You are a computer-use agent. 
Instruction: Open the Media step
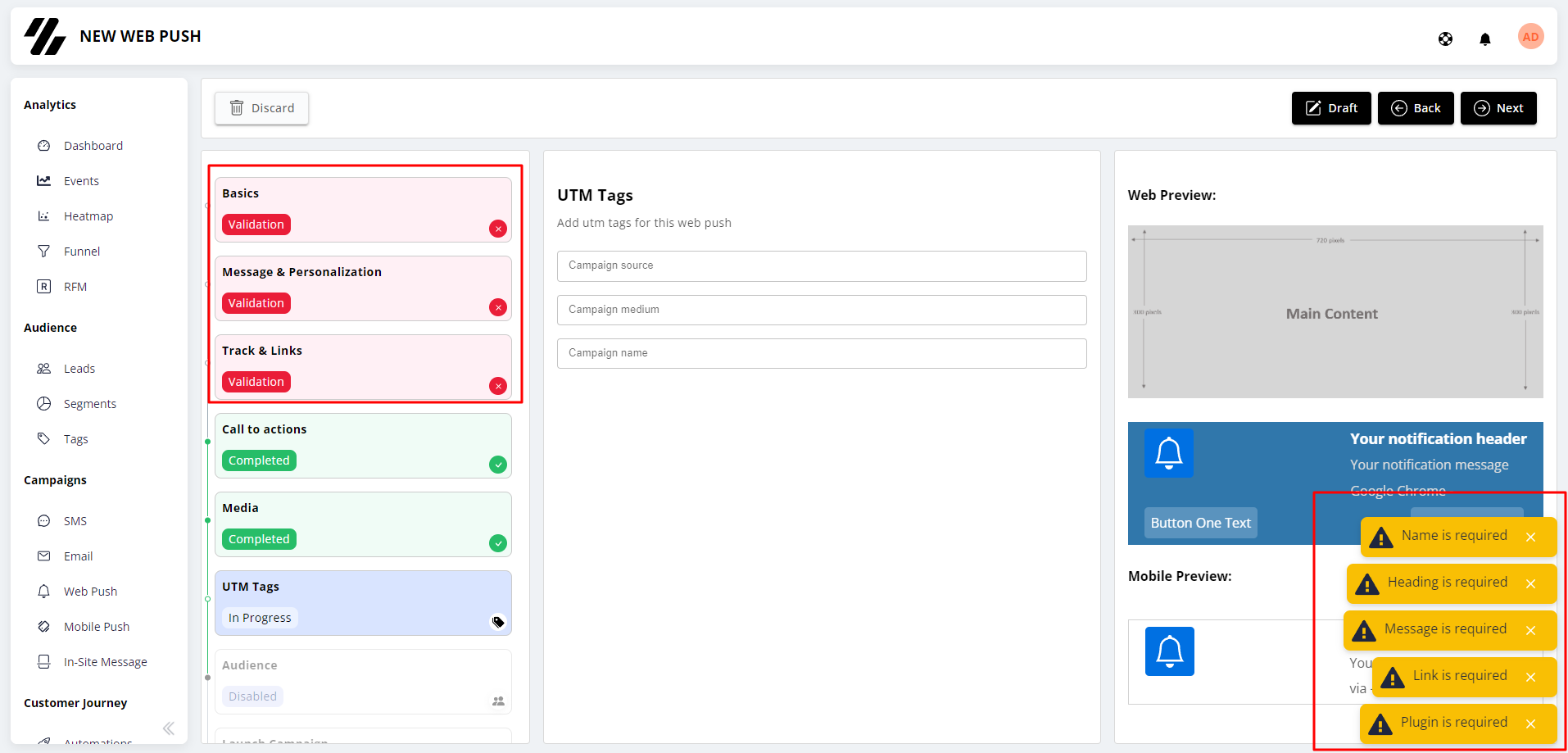click(363, 524)
